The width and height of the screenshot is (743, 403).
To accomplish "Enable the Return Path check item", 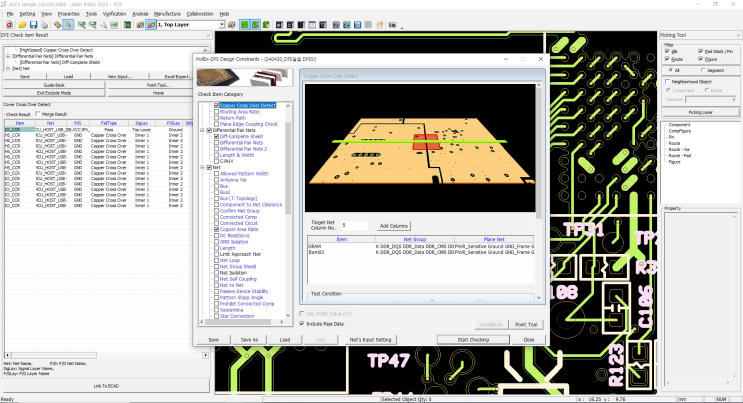I will tap(217, 118).
